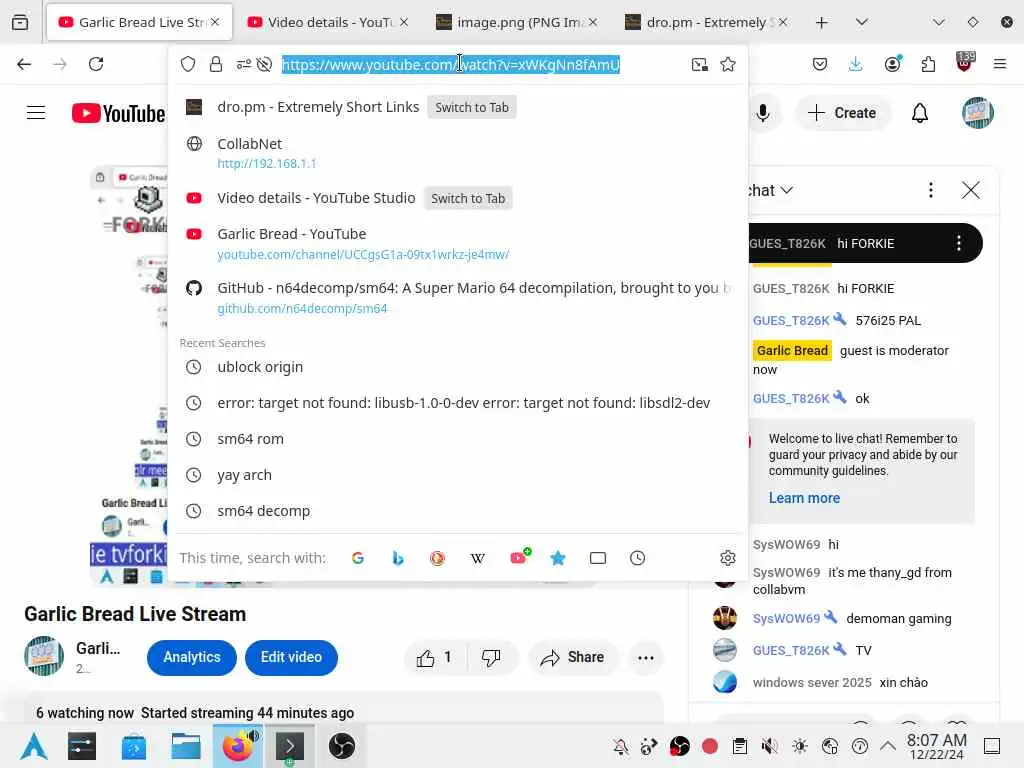
Task: Open the Firefox account icon
Action: click(893, 63)
